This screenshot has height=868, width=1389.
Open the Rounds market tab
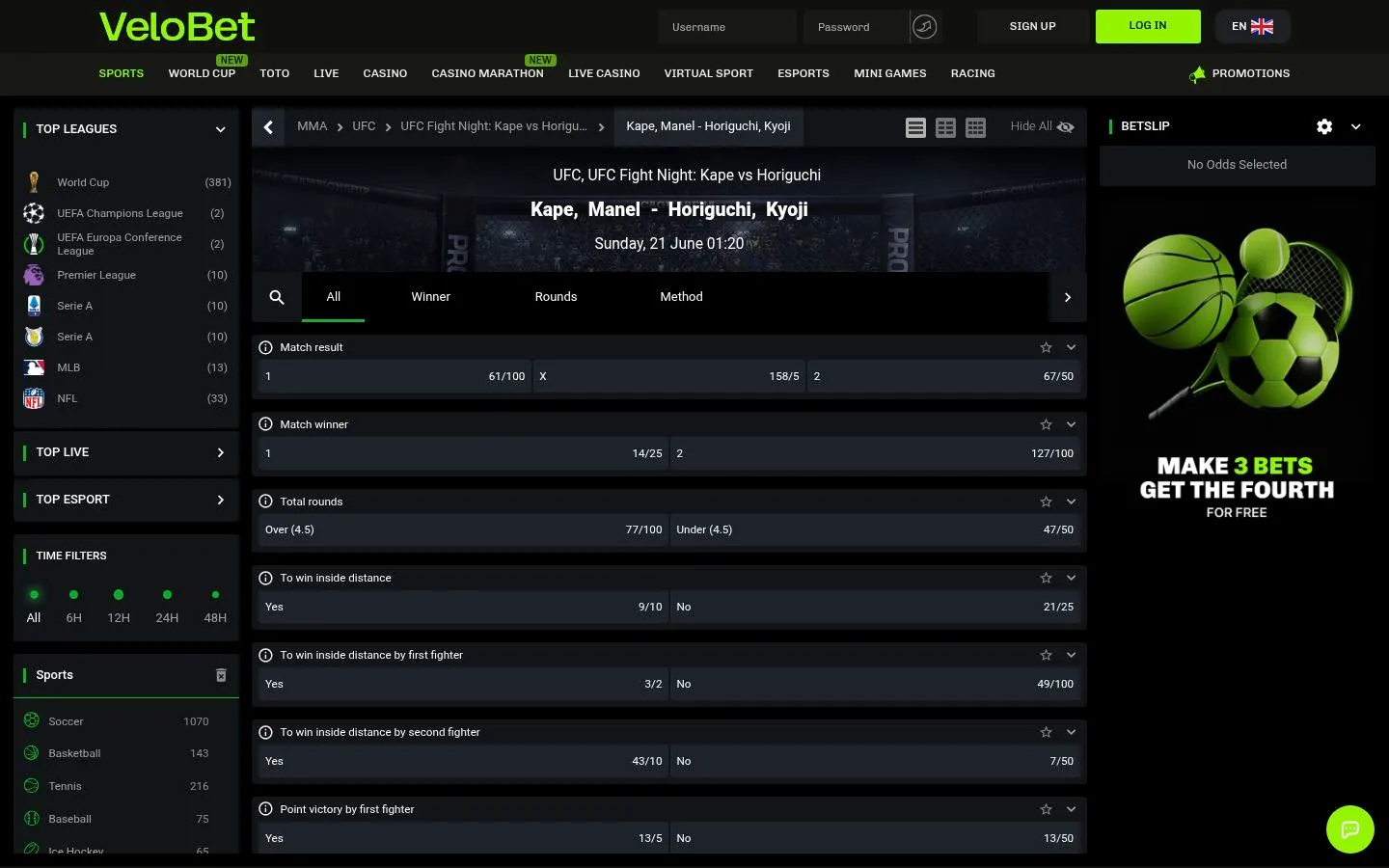tap(556, 297)
